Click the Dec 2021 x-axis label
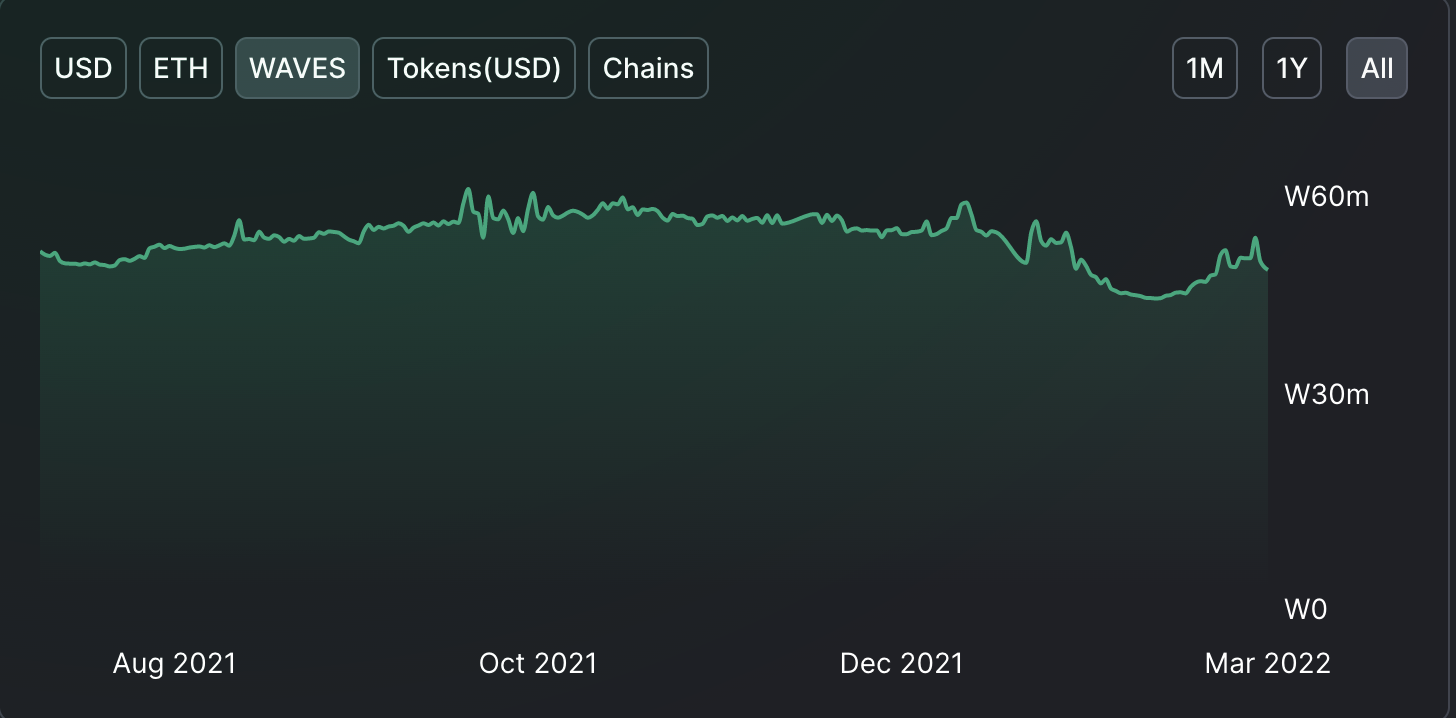Viewport: 1456px width, 718px height. coord(901,663)
